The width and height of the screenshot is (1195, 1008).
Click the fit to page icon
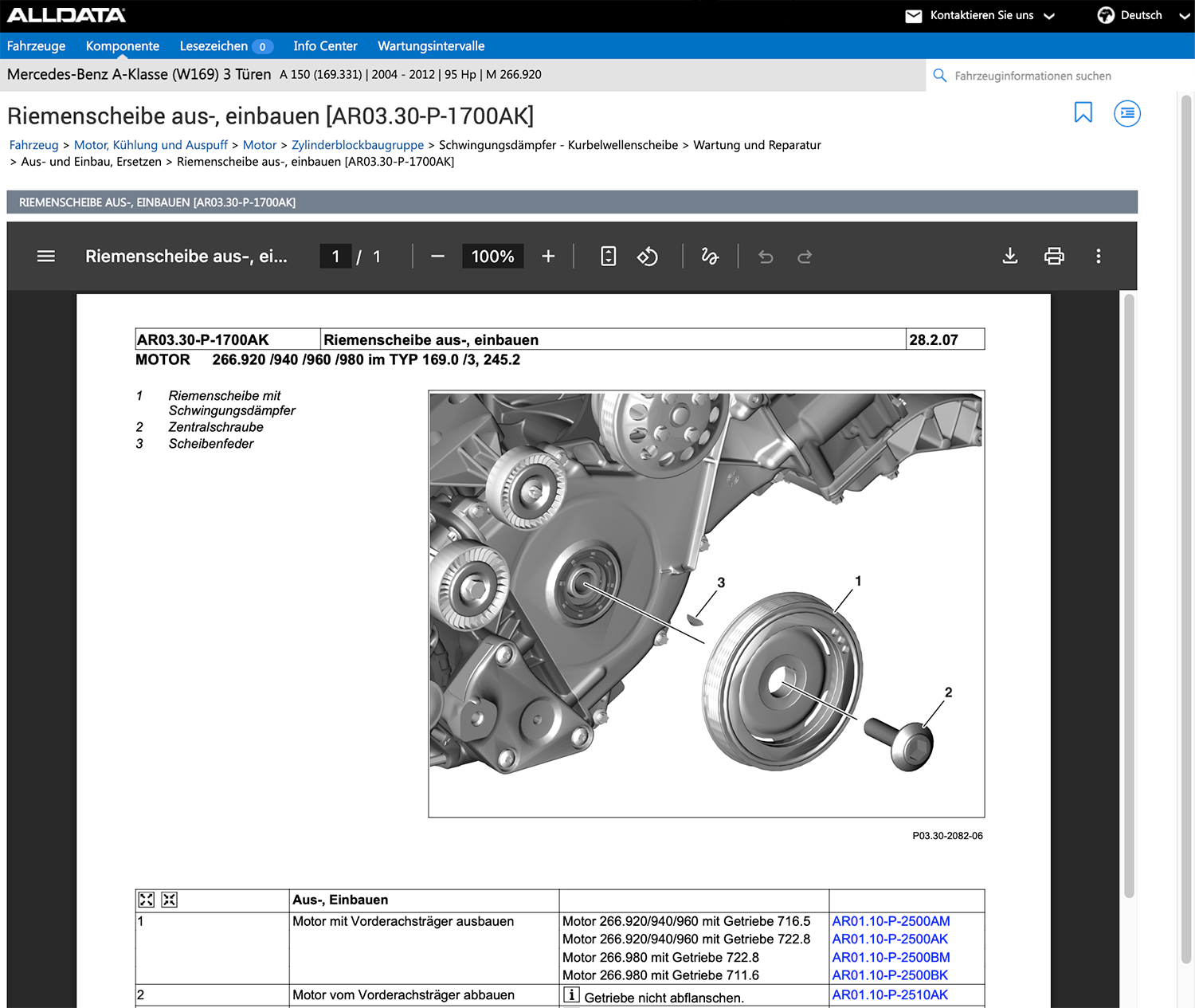608,257
